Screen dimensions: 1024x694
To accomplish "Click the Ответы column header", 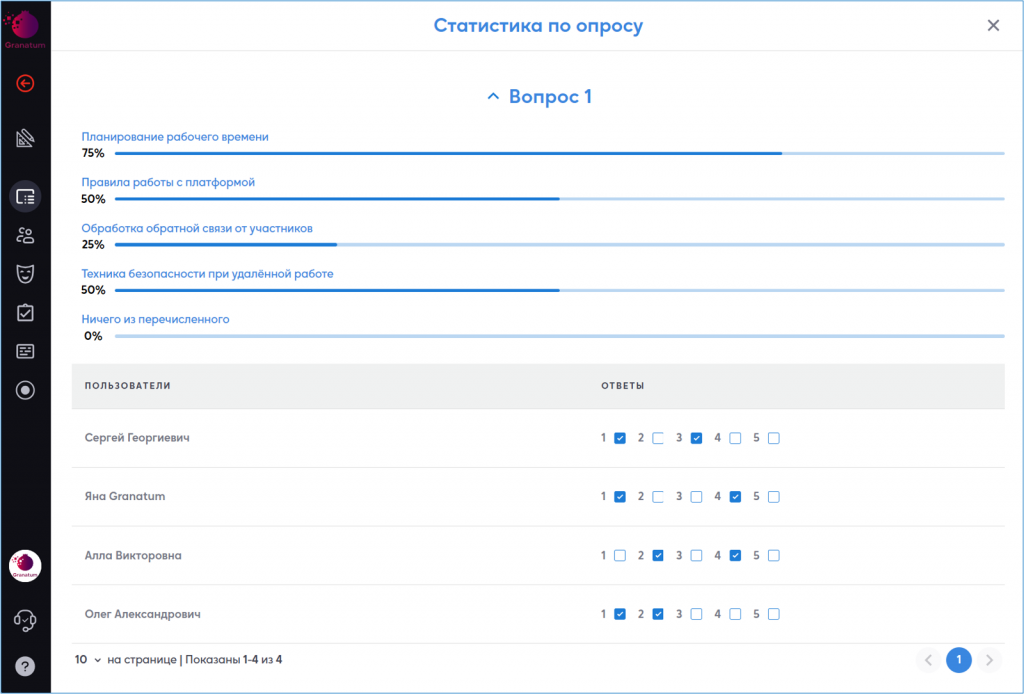I will 622,386.
